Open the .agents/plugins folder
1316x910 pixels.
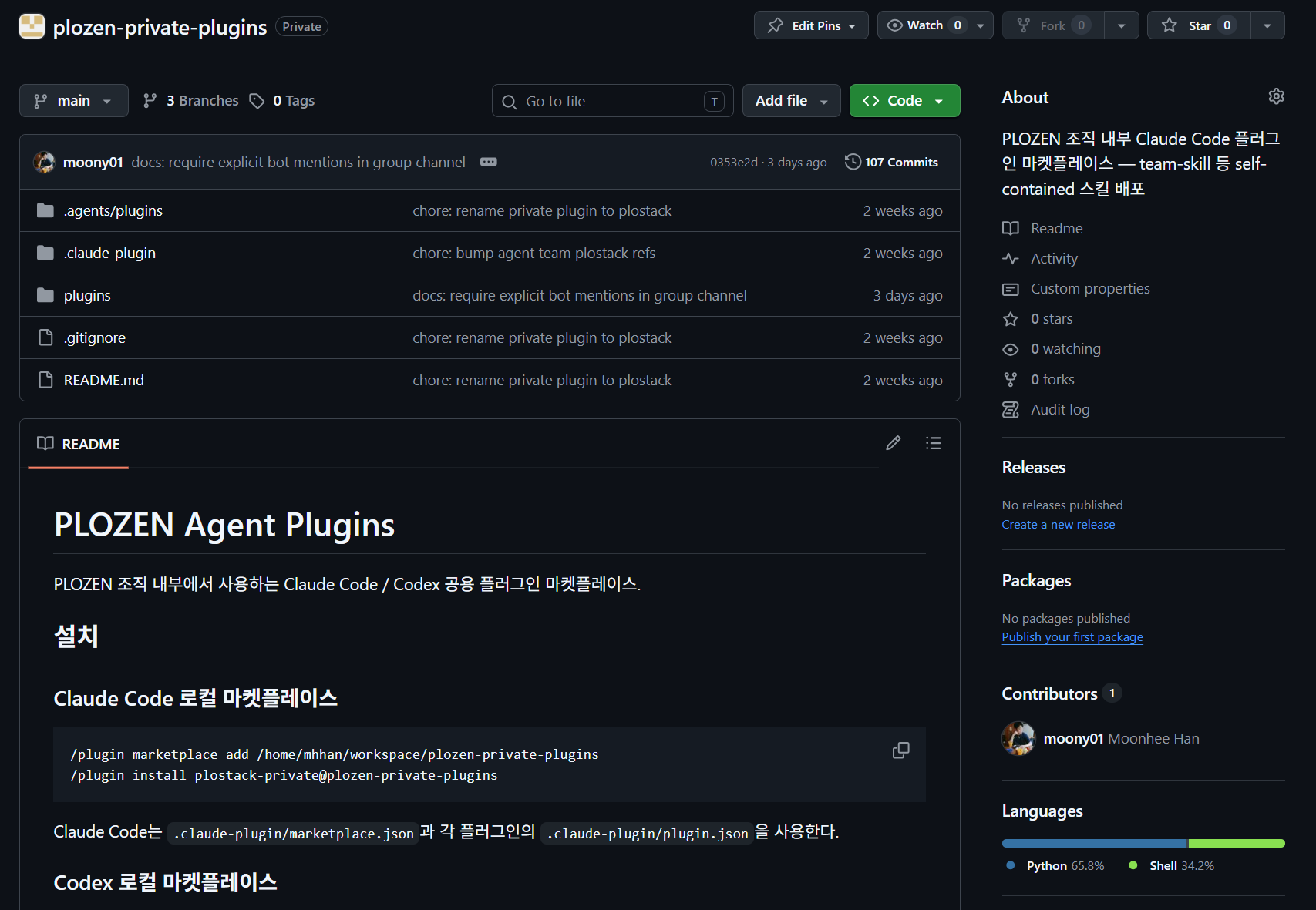(113, 210)
